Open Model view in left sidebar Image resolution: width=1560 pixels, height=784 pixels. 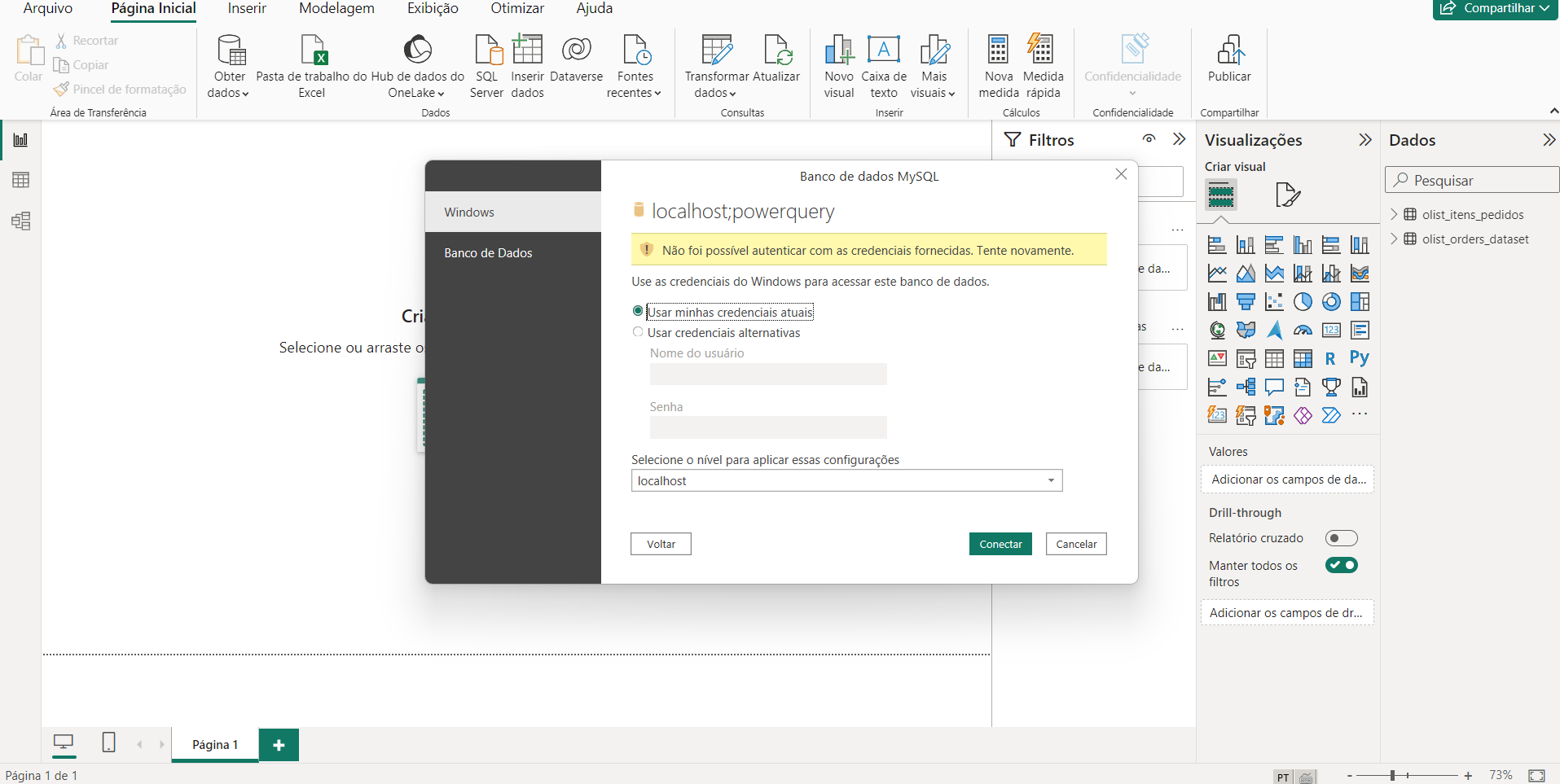click(20, 221)
